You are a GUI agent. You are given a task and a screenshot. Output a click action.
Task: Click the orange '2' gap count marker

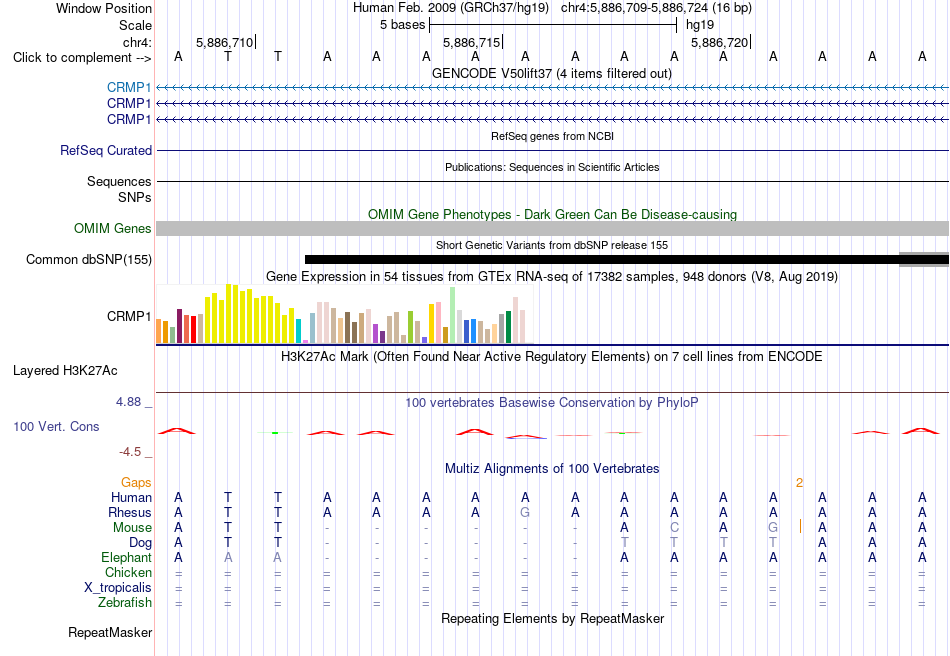click(799, 483)
